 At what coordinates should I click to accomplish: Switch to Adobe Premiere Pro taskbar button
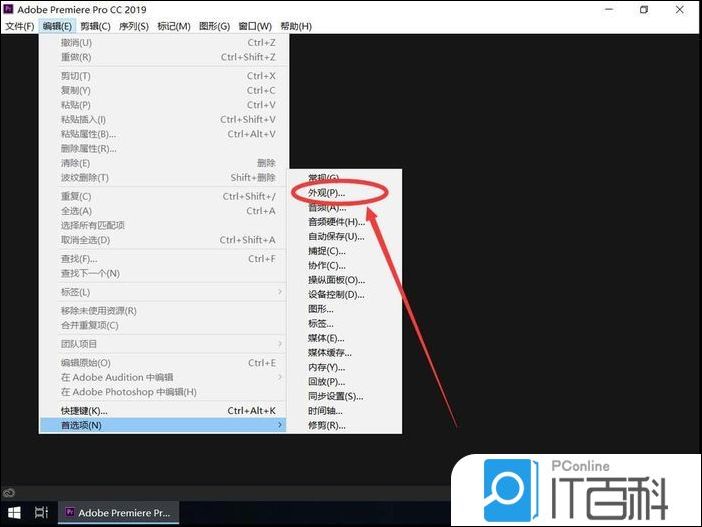pos(119,513)
